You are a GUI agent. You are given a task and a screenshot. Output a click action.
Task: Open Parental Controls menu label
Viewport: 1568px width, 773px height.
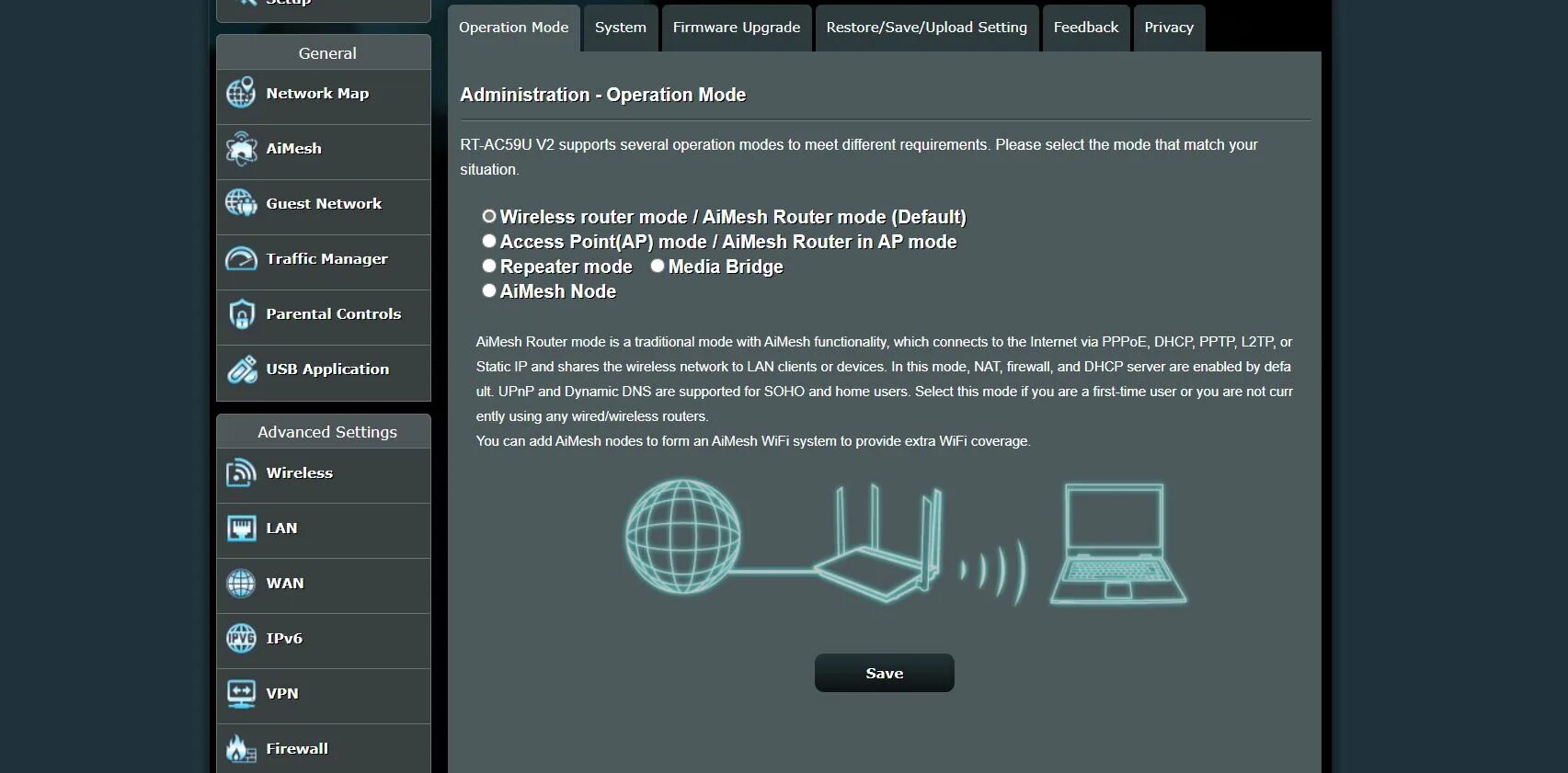[334, 314]
